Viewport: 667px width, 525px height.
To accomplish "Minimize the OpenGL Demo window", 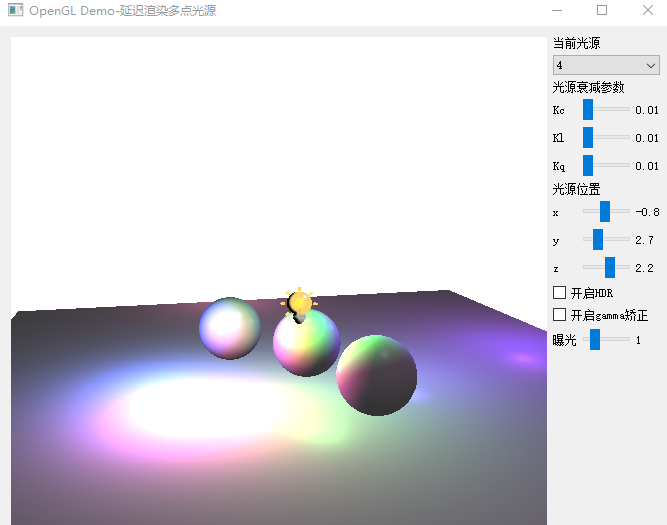I will tap(557, 10).
